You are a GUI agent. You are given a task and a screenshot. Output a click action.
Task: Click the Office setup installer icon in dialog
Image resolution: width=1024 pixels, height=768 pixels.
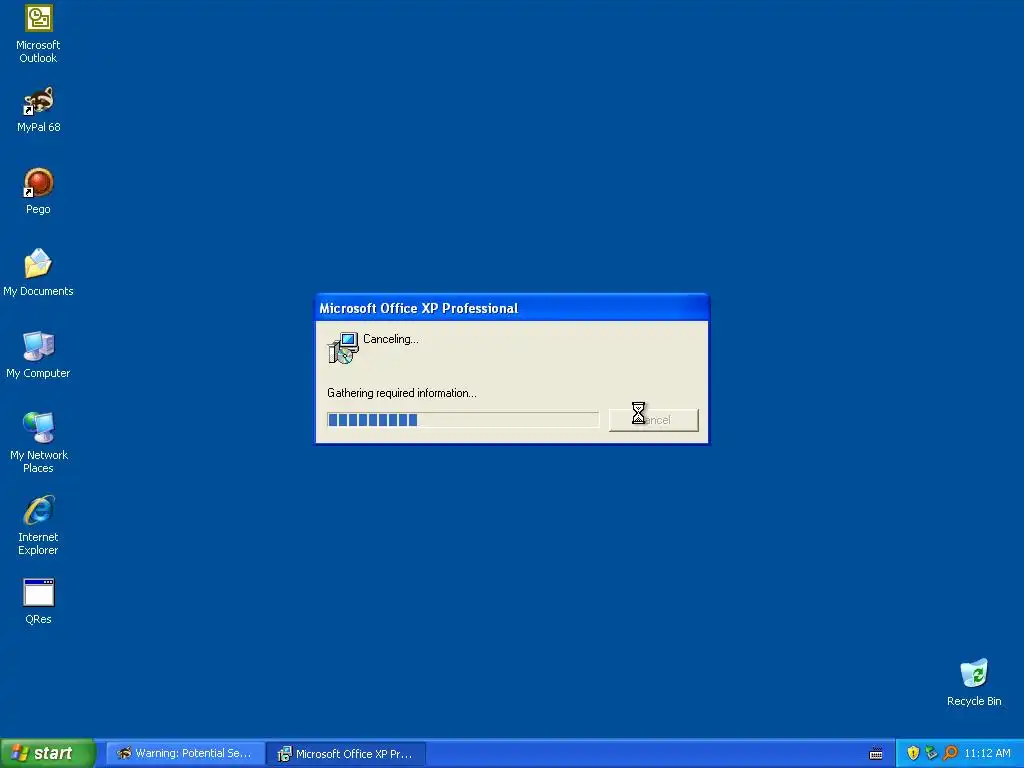[x=343, y=347]
